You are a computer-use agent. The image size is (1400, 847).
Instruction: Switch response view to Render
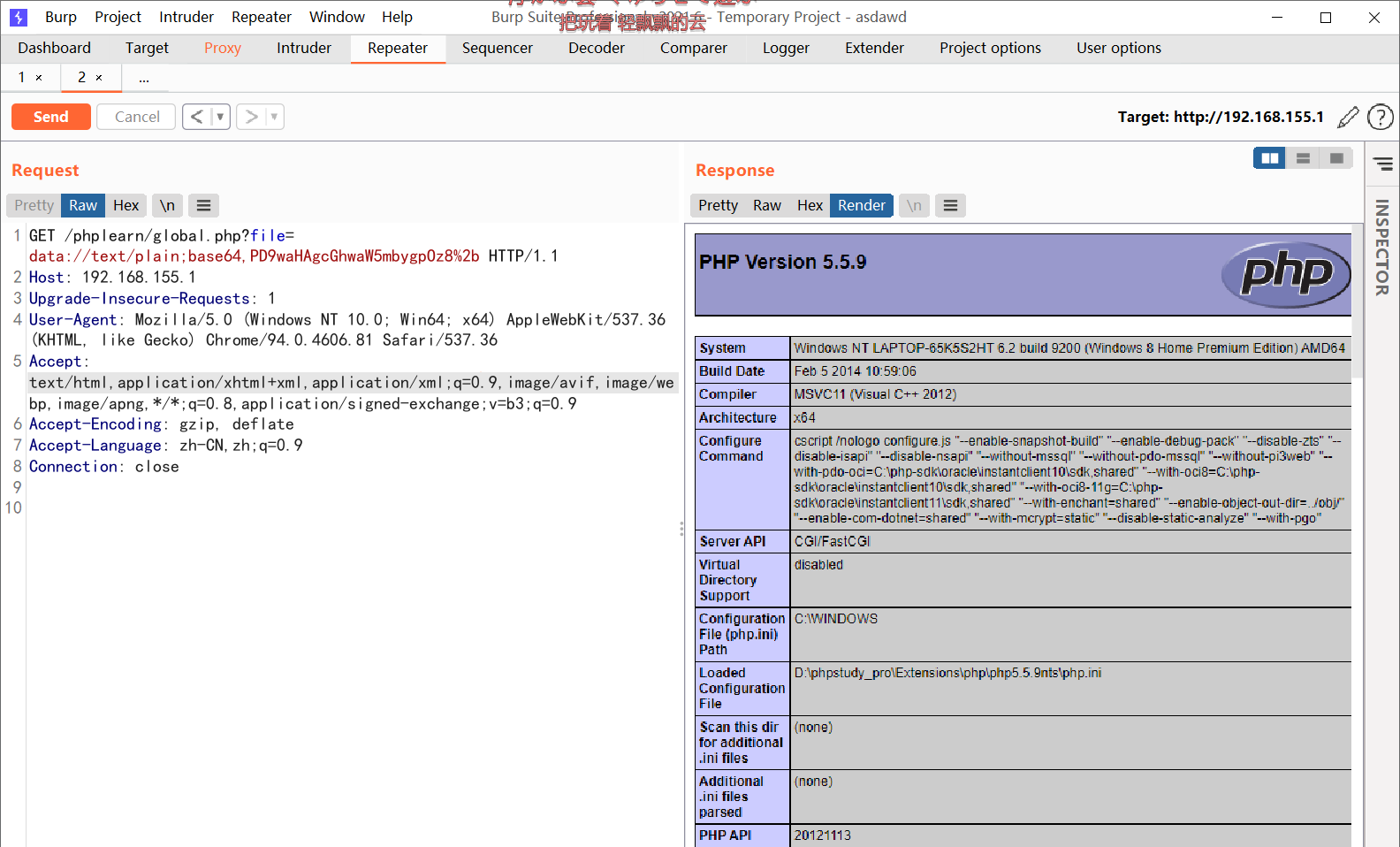pyautogui.click(x=862, y=205)
